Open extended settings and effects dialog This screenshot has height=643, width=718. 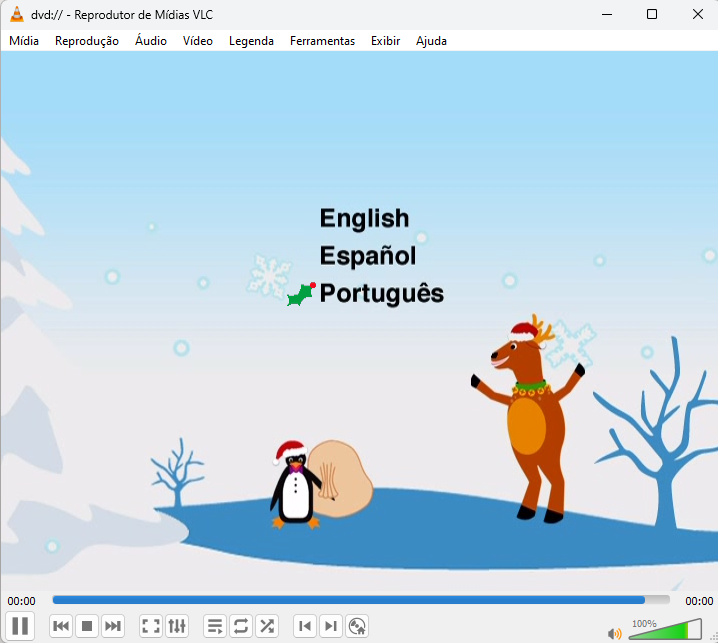pos(177,626)
